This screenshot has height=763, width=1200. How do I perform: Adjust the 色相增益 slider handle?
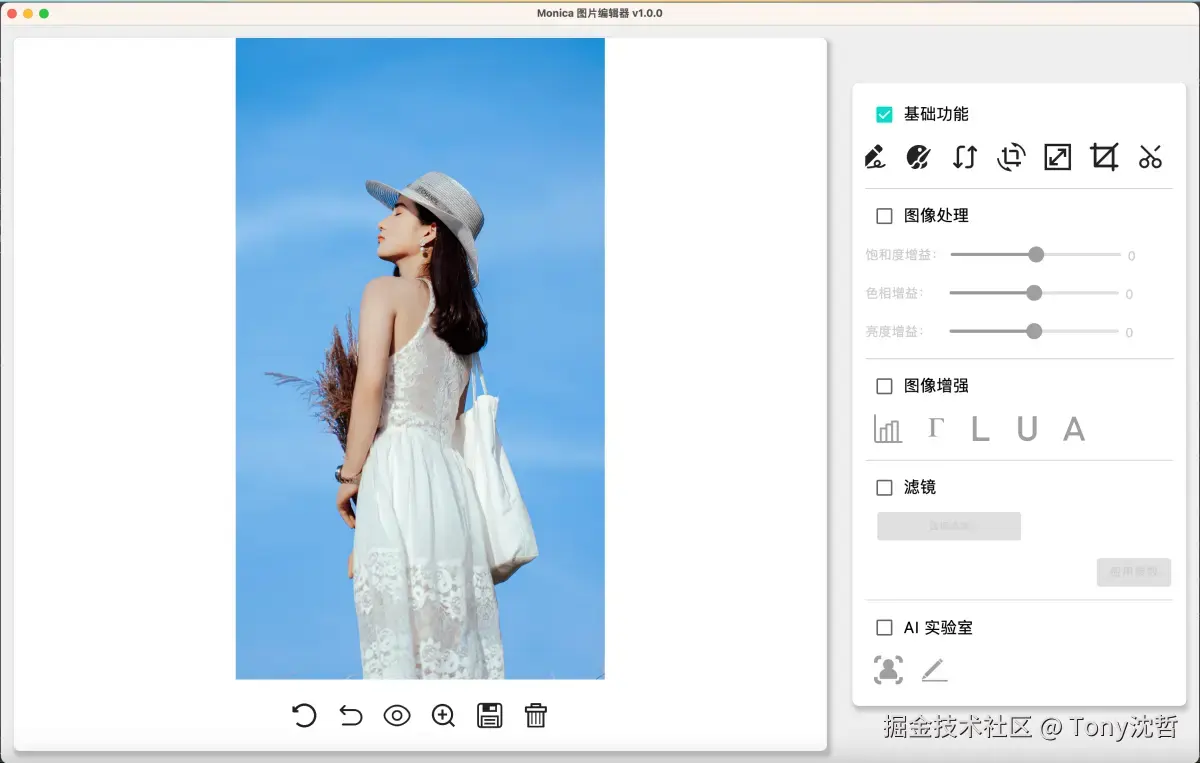pyautogui.click(x=1034, y=293)
